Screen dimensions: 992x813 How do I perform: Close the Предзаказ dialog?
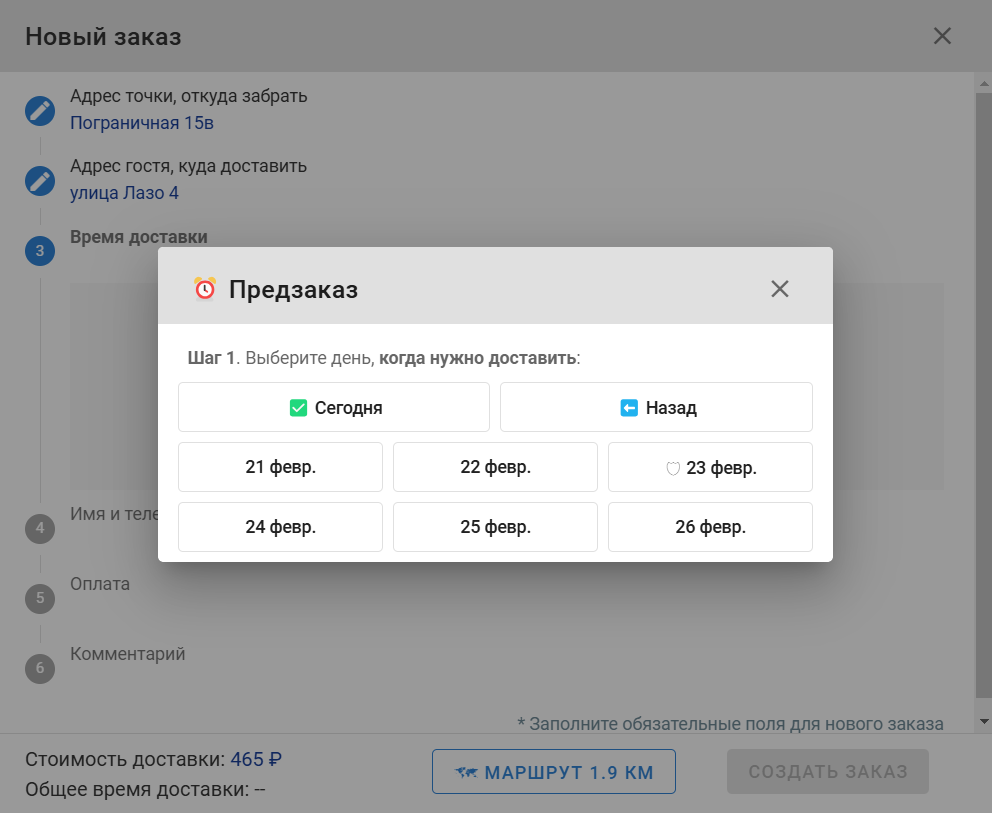[780, 289]
